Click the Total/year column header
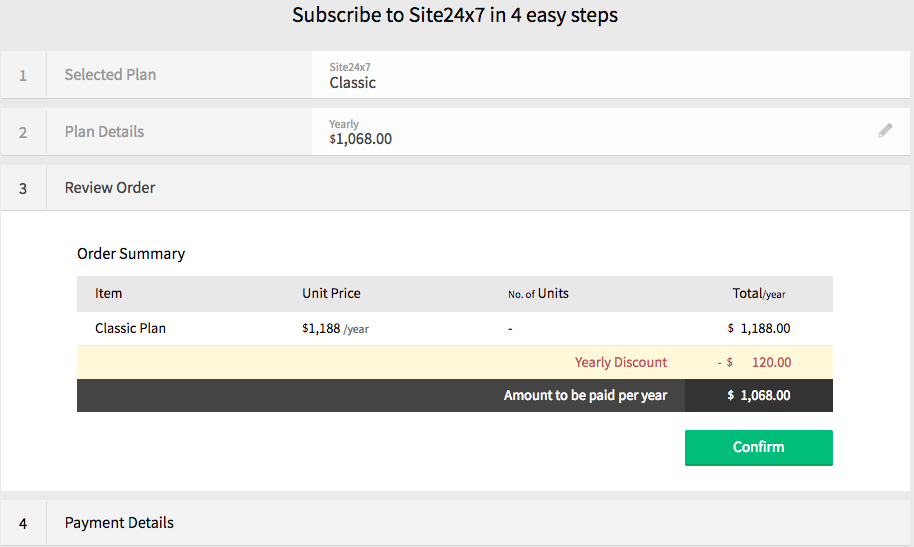 pos(758,294)
